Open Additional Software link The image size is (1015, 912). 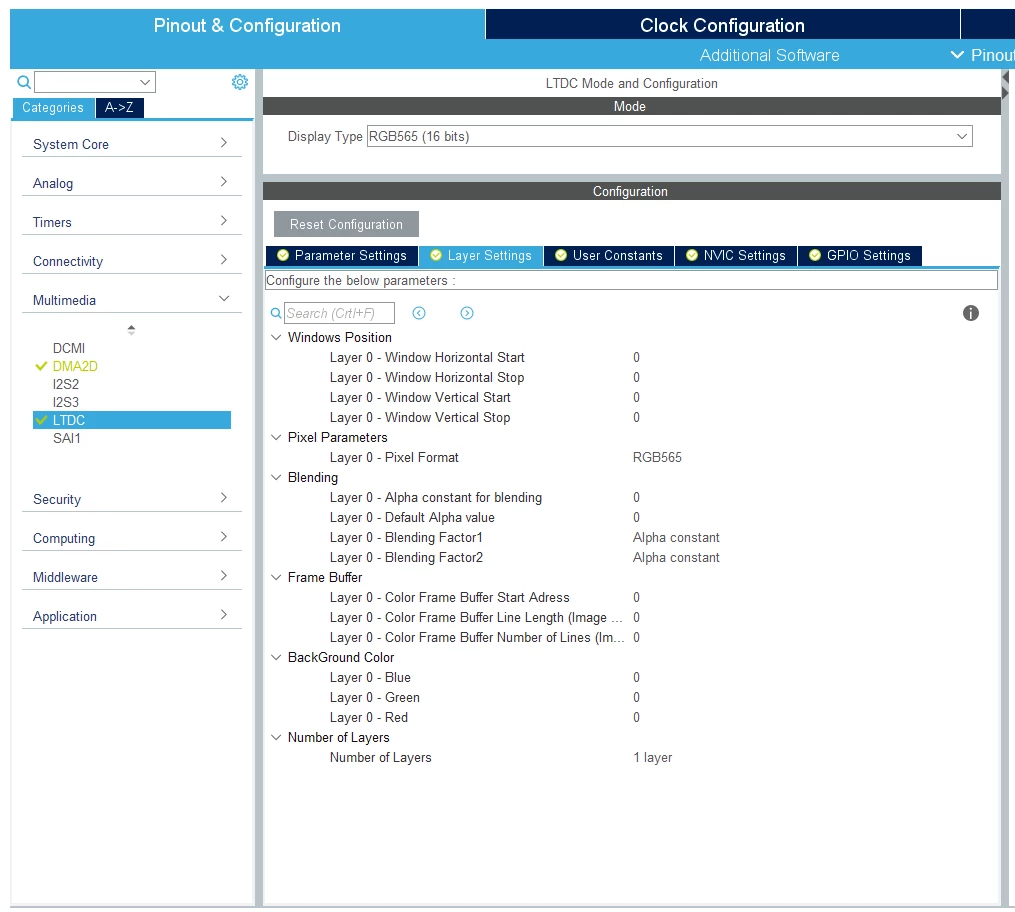tap(769, 56)
